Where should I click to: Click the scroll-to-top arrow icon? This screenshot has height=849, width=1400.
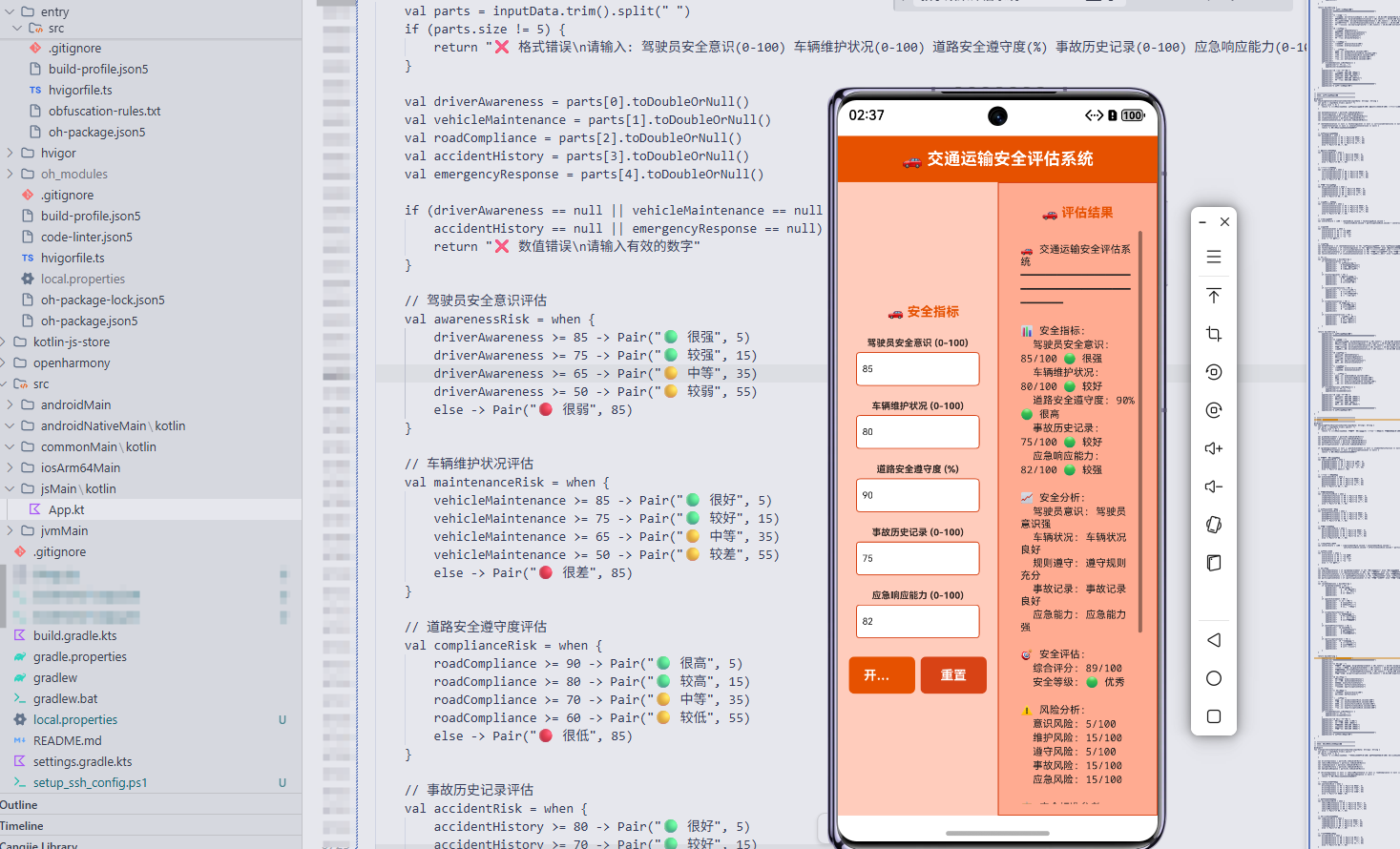1213,296
